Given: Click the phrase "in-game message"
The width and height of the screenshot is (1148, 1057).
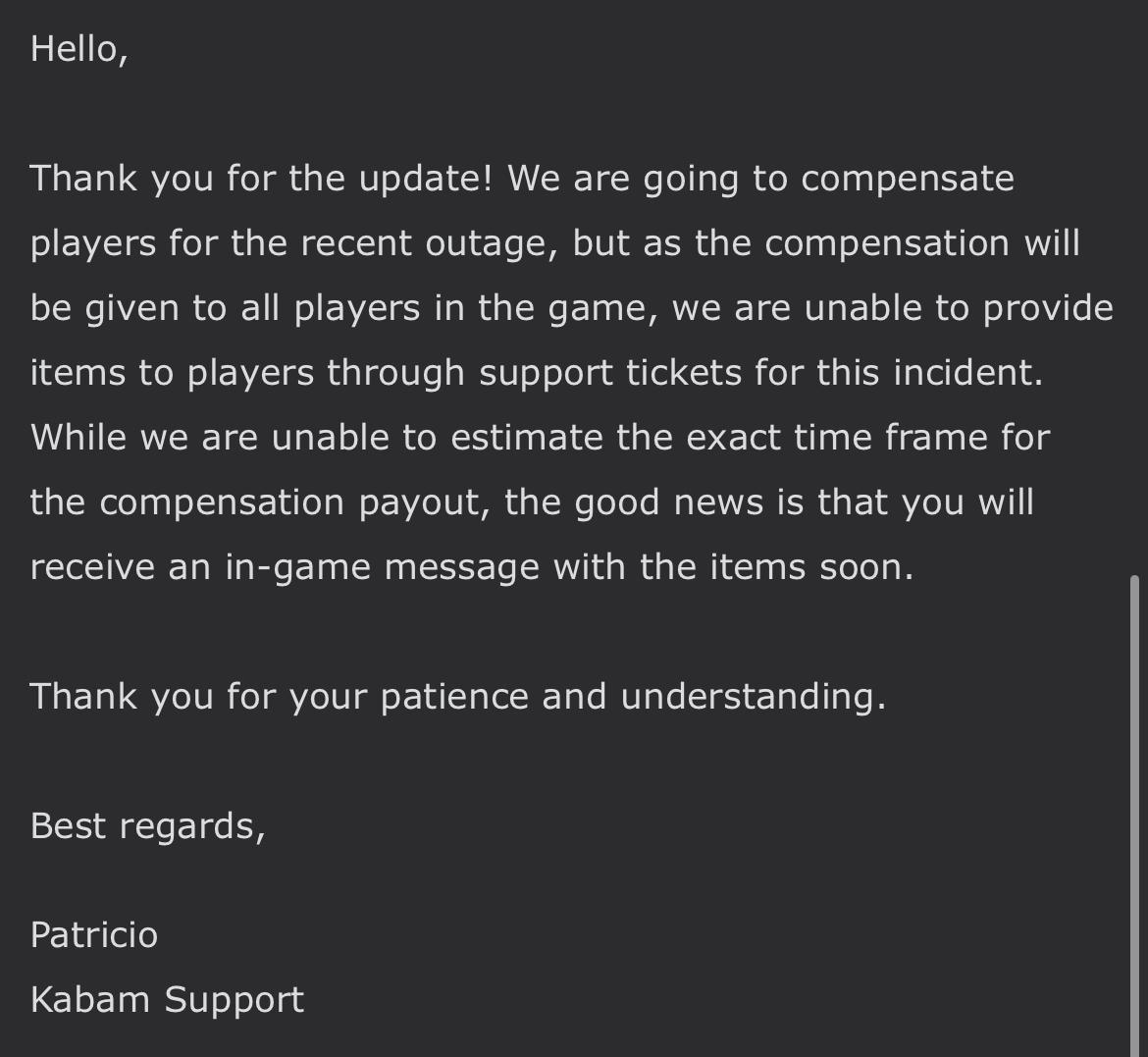Looking at the screenshot, I should (x=383, y=567).
